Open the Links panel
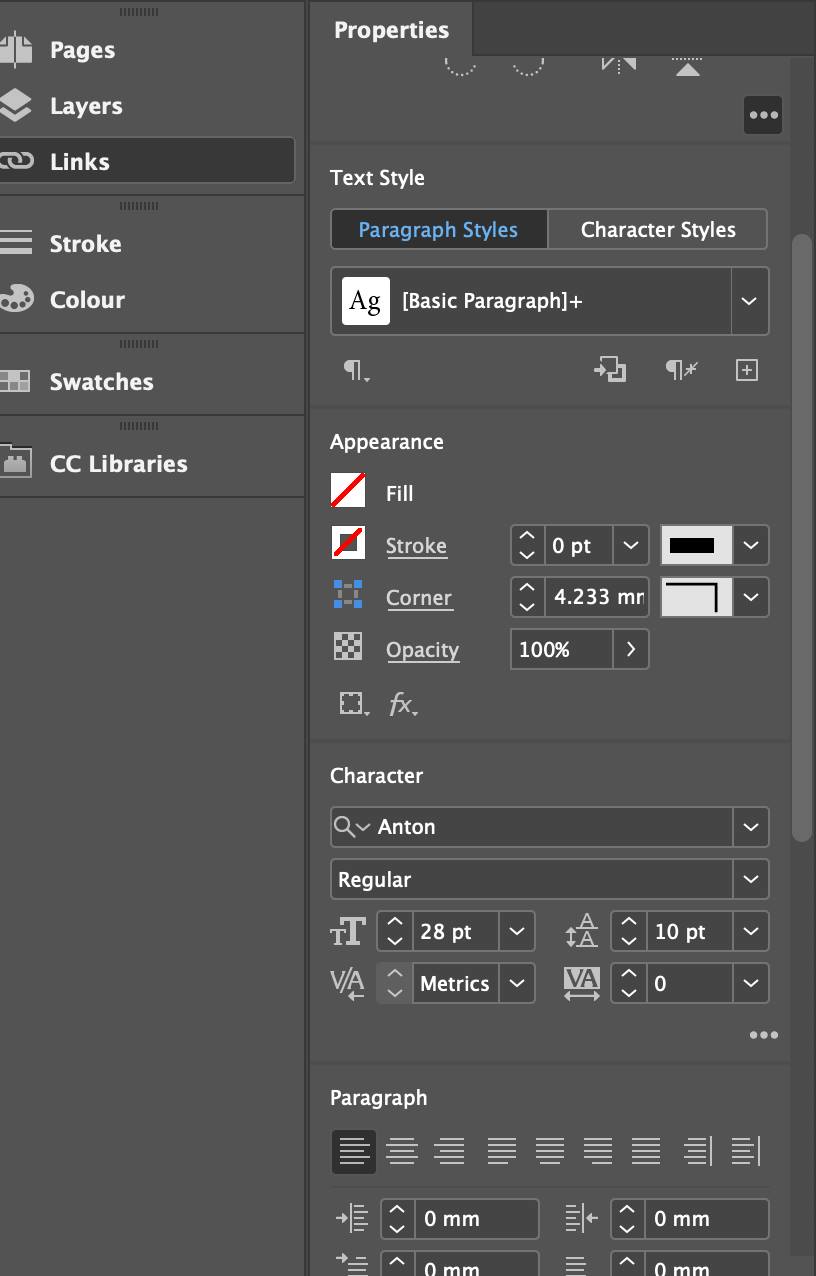Viewport: 816px width, 1276px height. (x=148, y=161)
